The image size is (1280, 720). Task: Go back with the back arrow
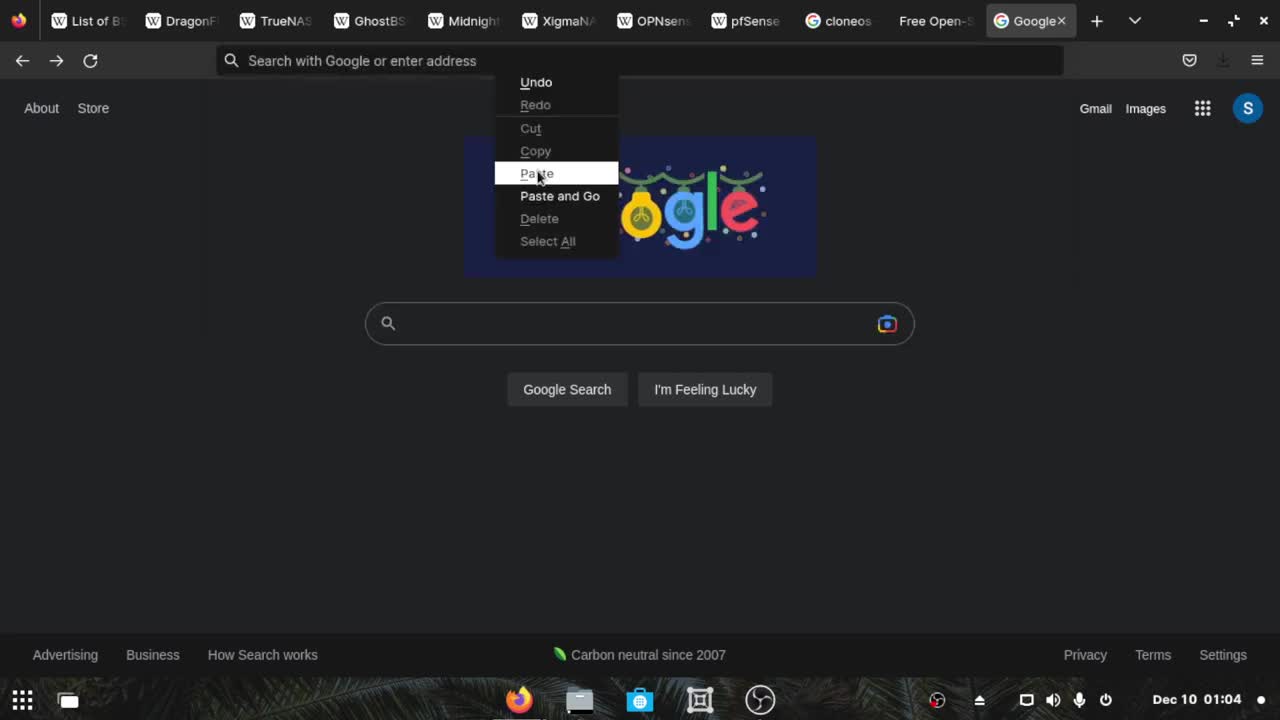(22, 61)
